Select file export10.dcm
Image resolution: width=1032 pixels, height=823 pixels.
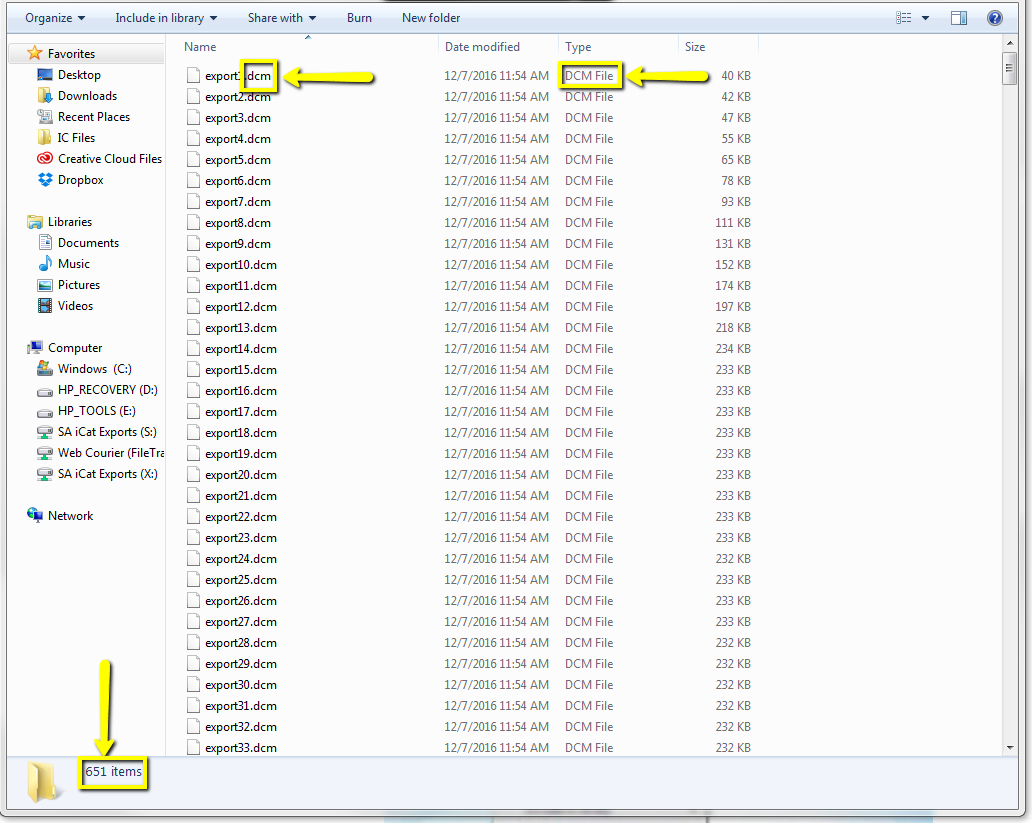(241, 265)
